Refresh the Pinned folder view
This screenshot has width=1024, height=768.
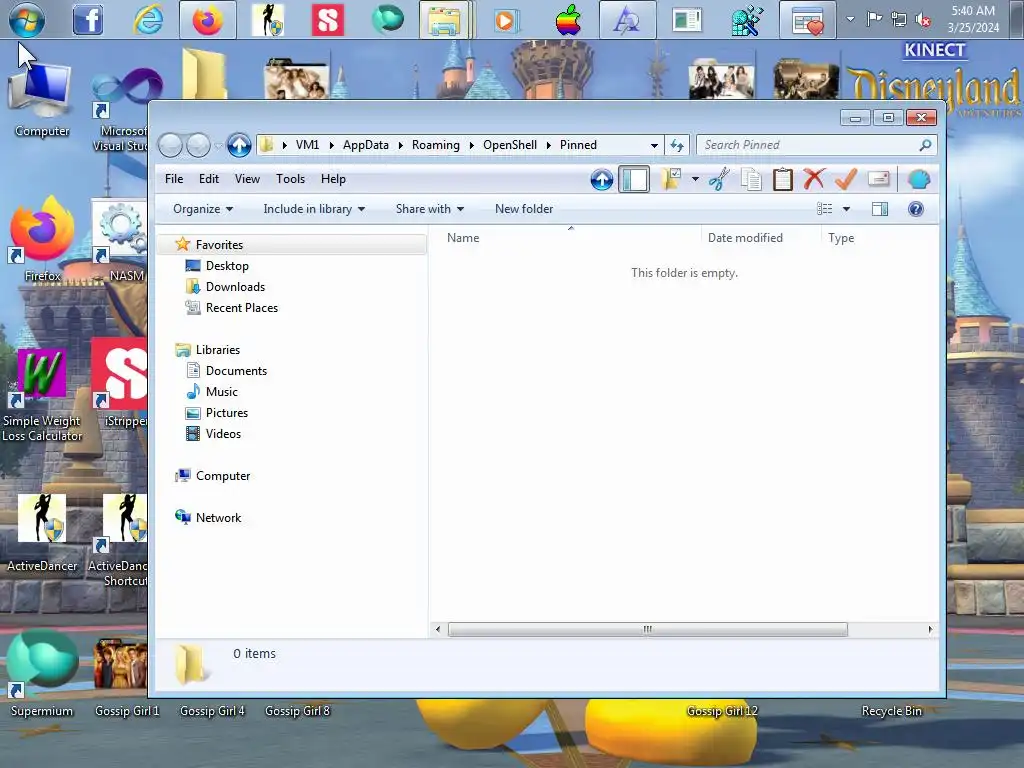pyautogui.click(x=677, y=145)
